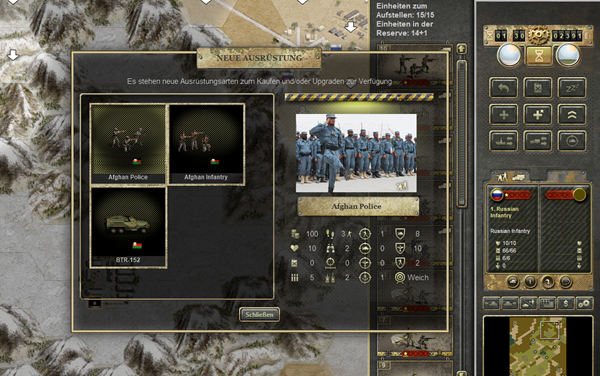
Task: Click the sleep (Zzz) unit button
Action: click(x=572, y=88)
